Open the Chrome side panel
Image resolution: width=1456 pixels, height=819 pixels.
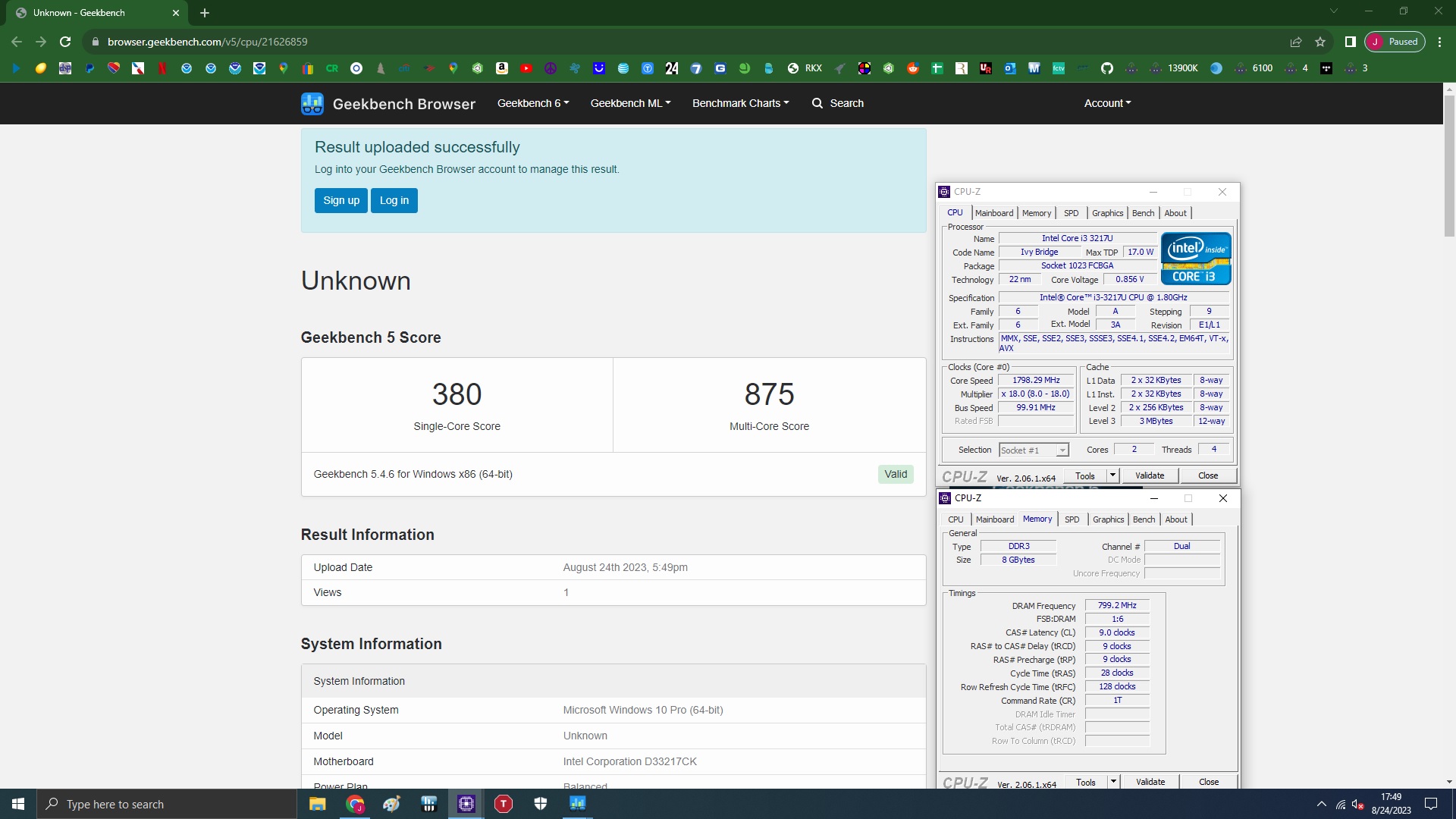point(1351,42)
